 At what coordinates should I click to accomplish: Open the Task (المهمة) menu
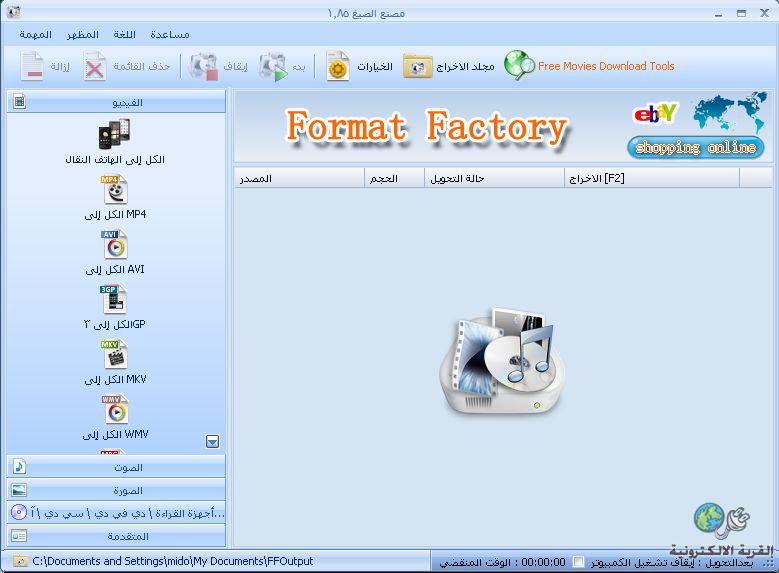(35, 34)
